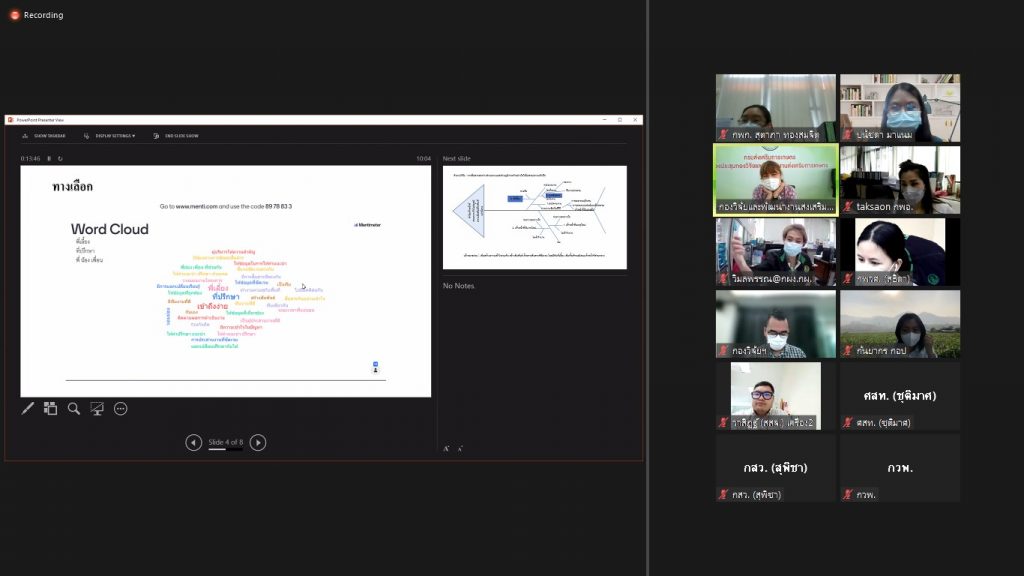Click the Slide 4 of 8 progress indicator
The height and width of the screenshot is (576, 1024).
click(x=225, y=443)
